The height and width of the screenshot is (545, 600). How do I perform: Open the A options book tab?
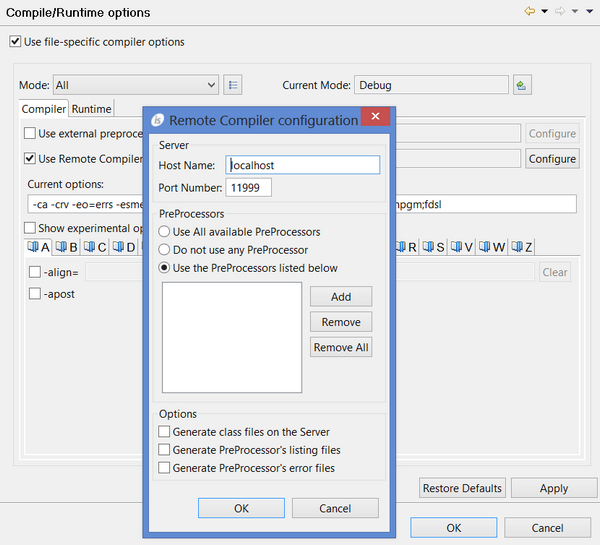pyautogui.click(x=39, y=247)
